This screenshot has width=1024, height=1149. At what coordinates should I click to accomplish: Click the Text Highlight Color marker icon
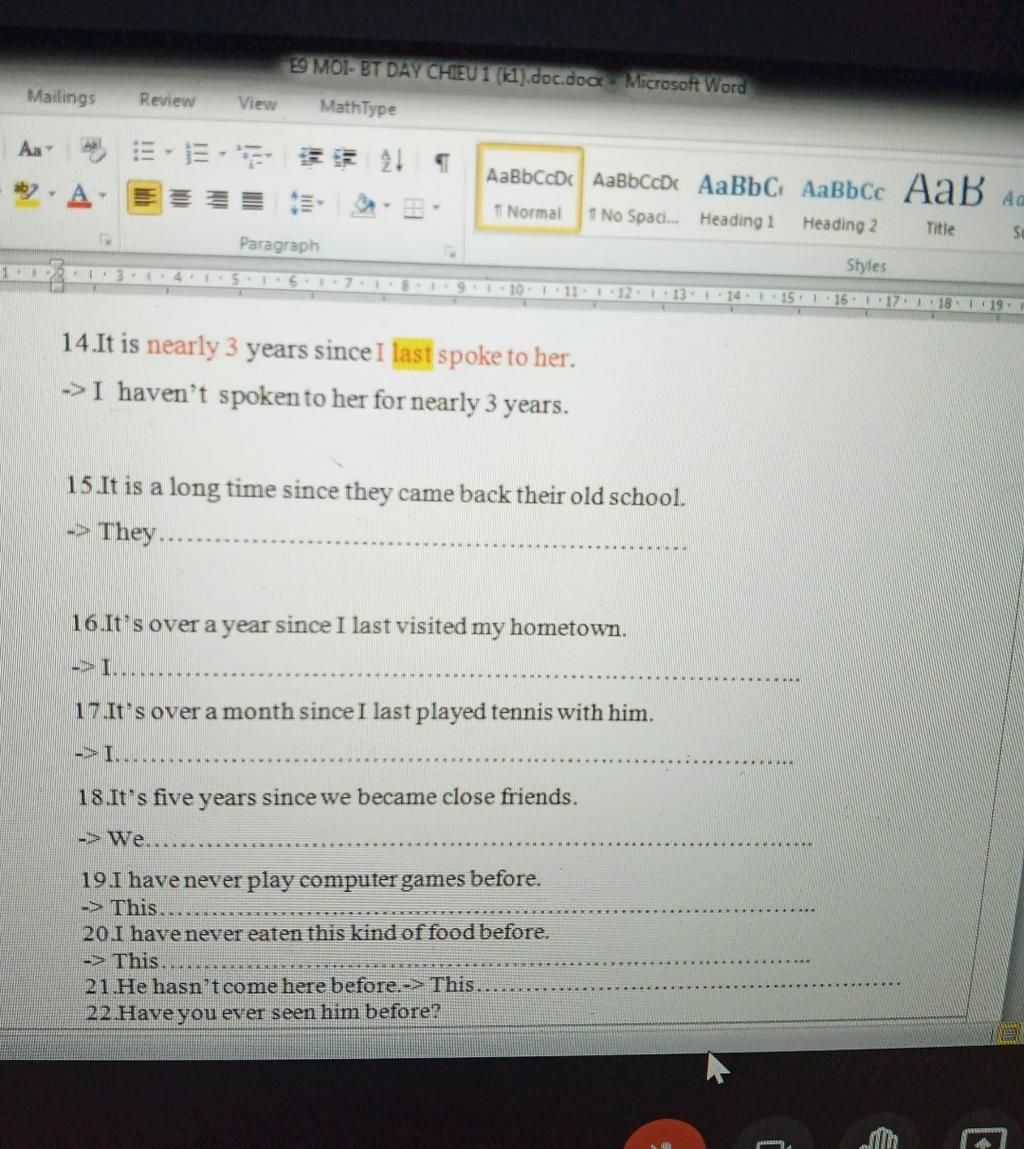tap(28, 193)
